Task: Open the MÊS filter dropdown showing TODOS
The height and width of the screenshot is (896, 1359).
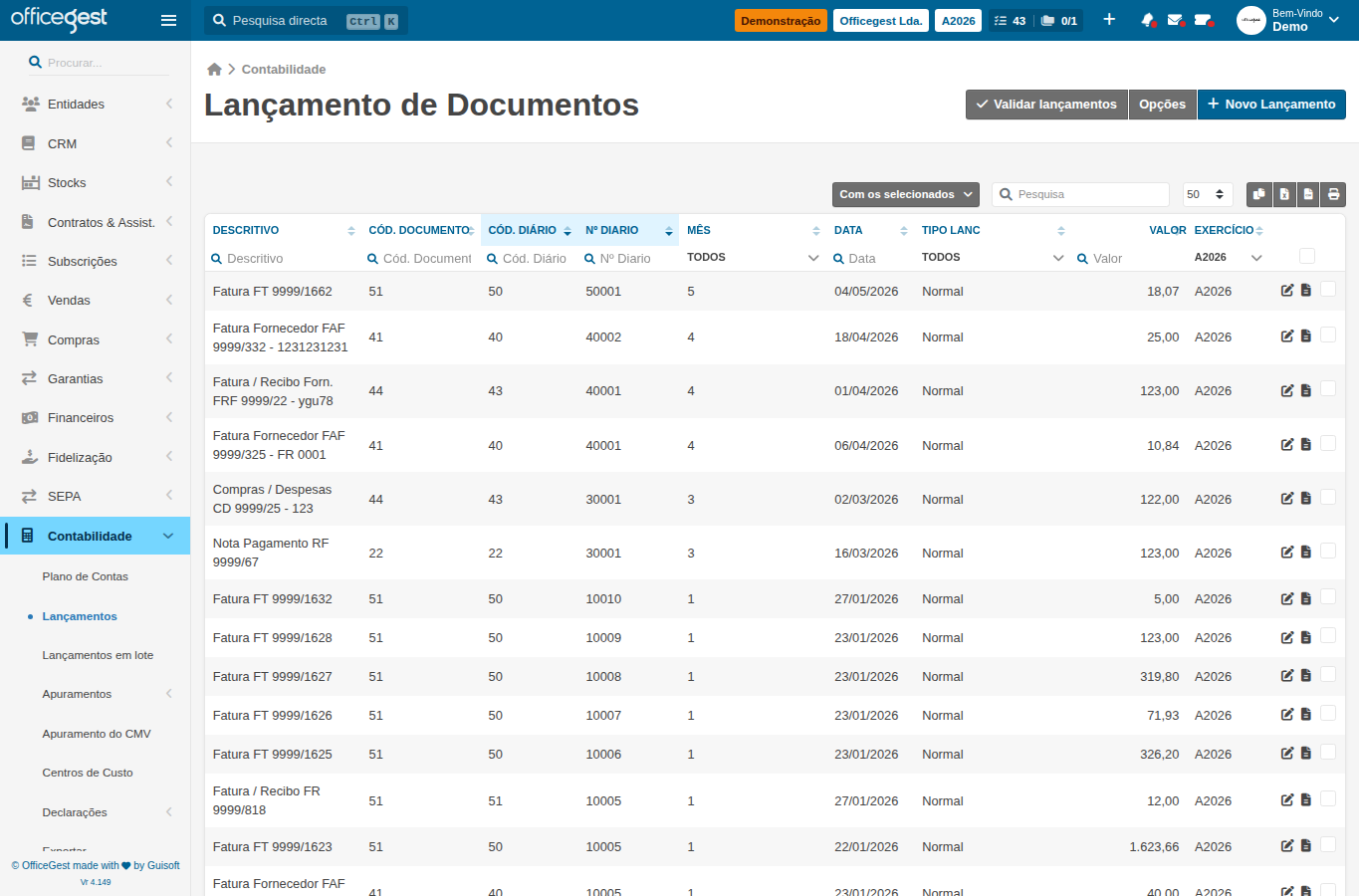Action: tap(753, 258)
